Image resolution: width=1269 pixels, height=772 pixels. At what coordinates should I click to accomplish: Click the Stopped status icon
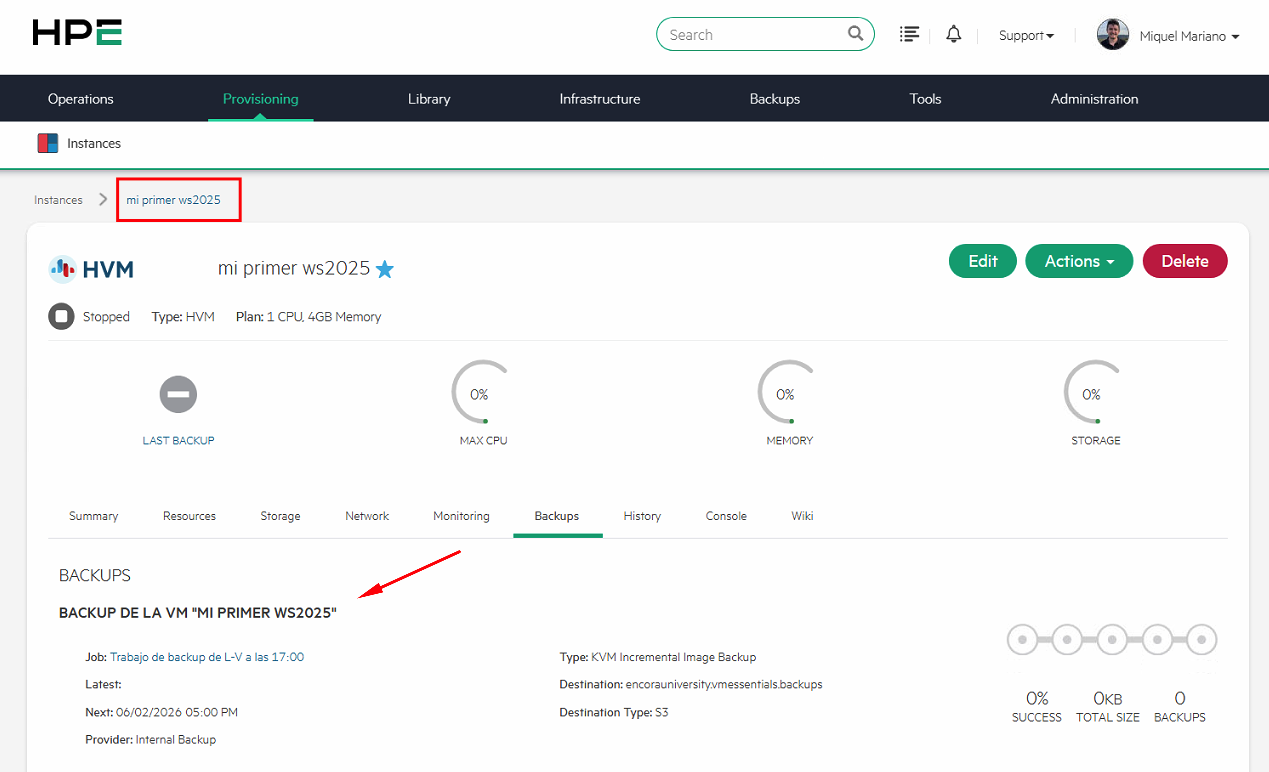click(61, 317)
